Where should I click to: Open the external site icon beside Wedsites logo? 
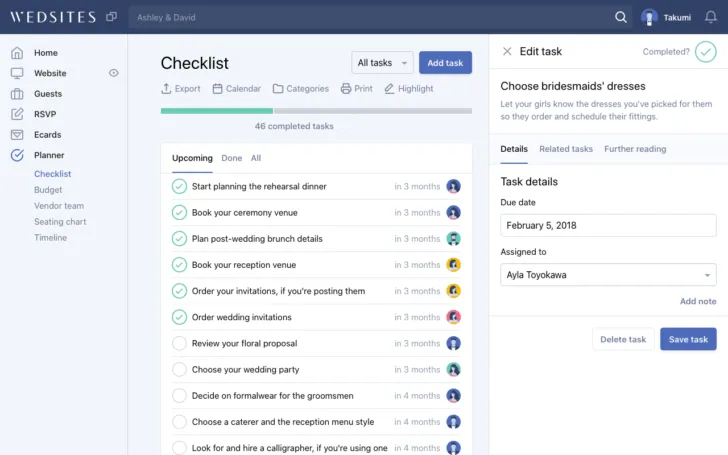click(111, 17)
